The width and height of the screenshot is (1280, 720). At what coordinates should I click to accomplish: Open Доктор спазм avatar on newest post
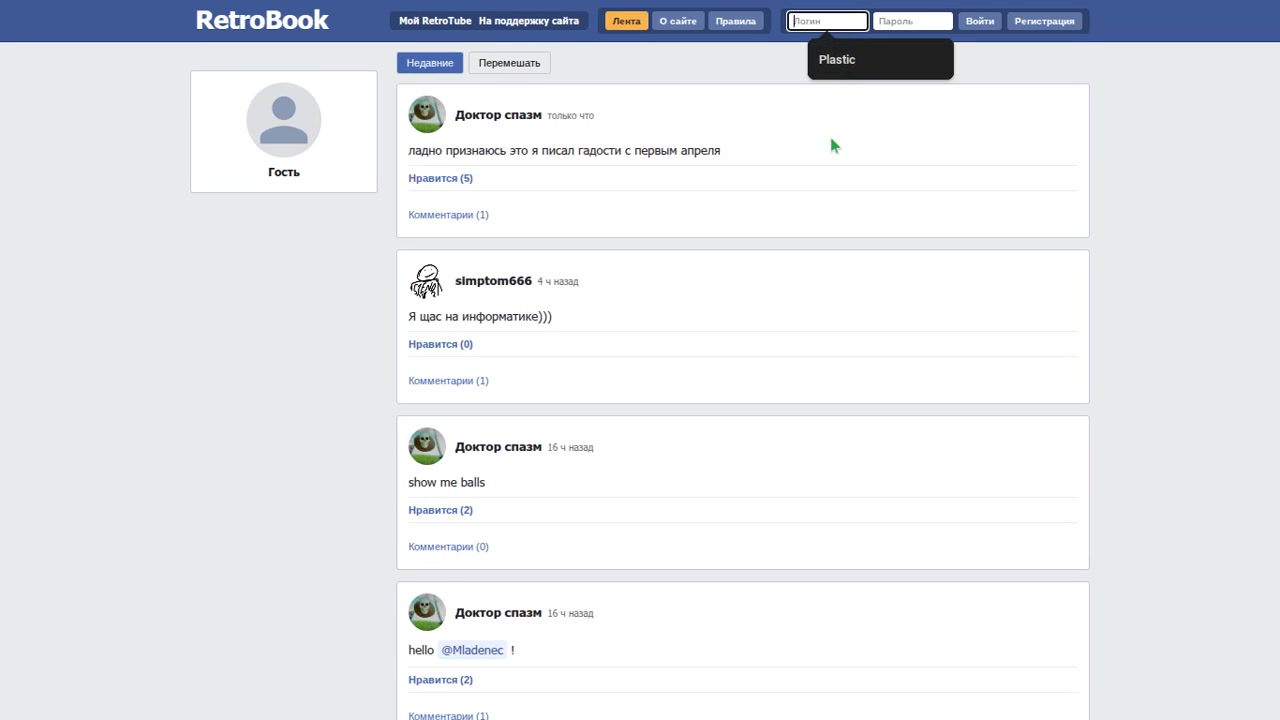click(x=427, y=115)
